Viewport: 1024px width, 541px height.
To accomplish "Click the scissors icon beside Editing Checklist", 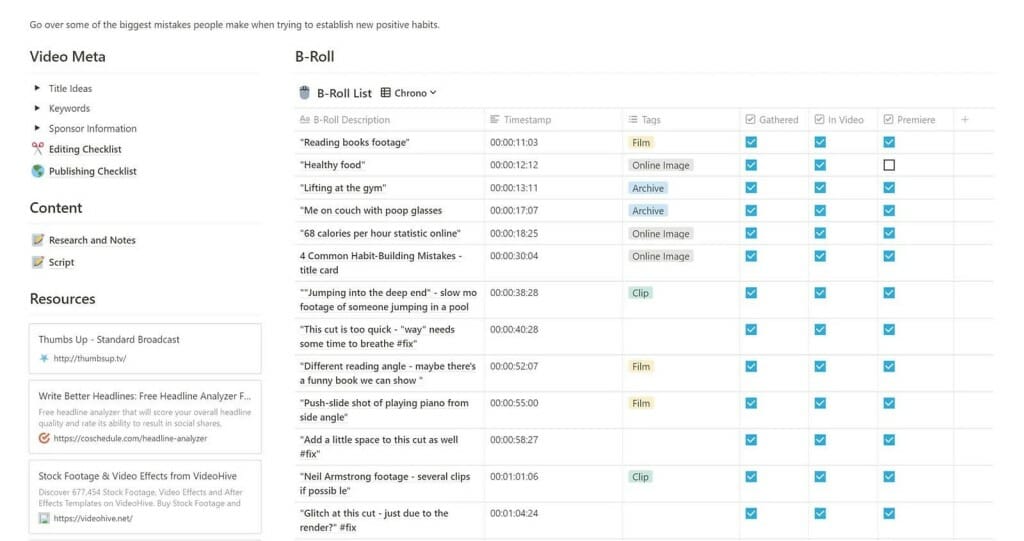I will 38,149.
